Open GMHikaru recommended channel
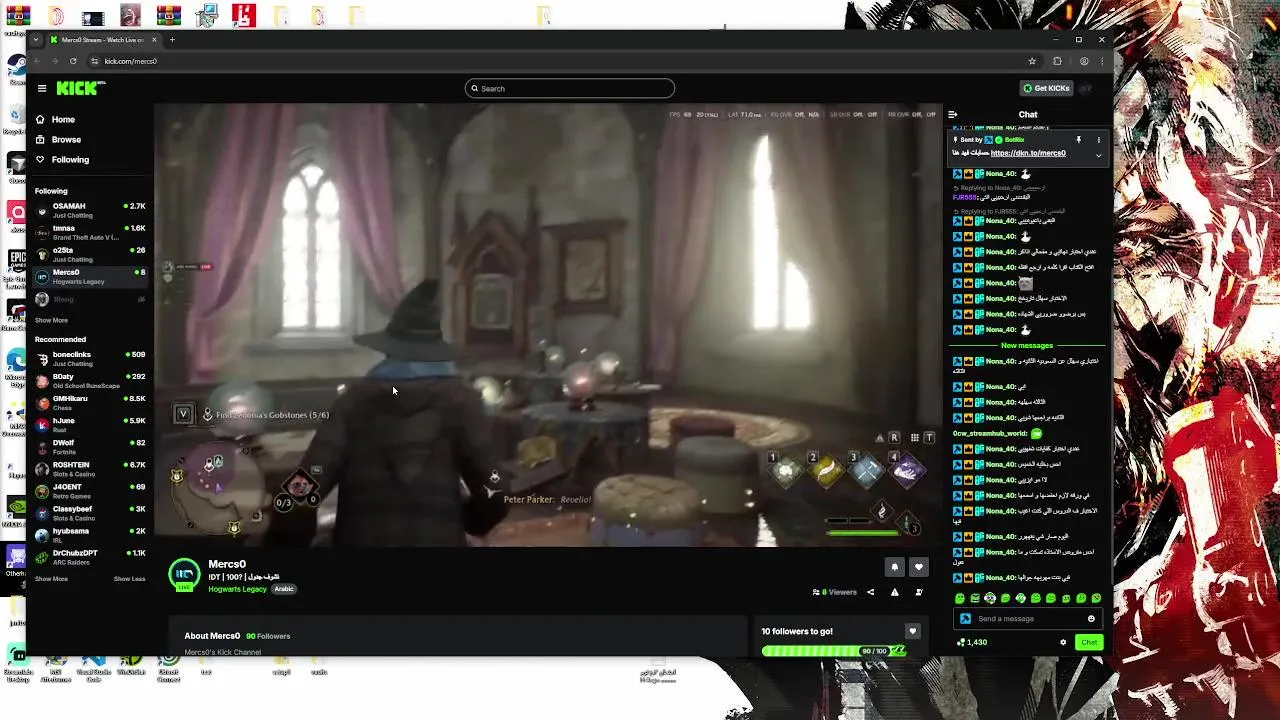 (x=90, y=402)
